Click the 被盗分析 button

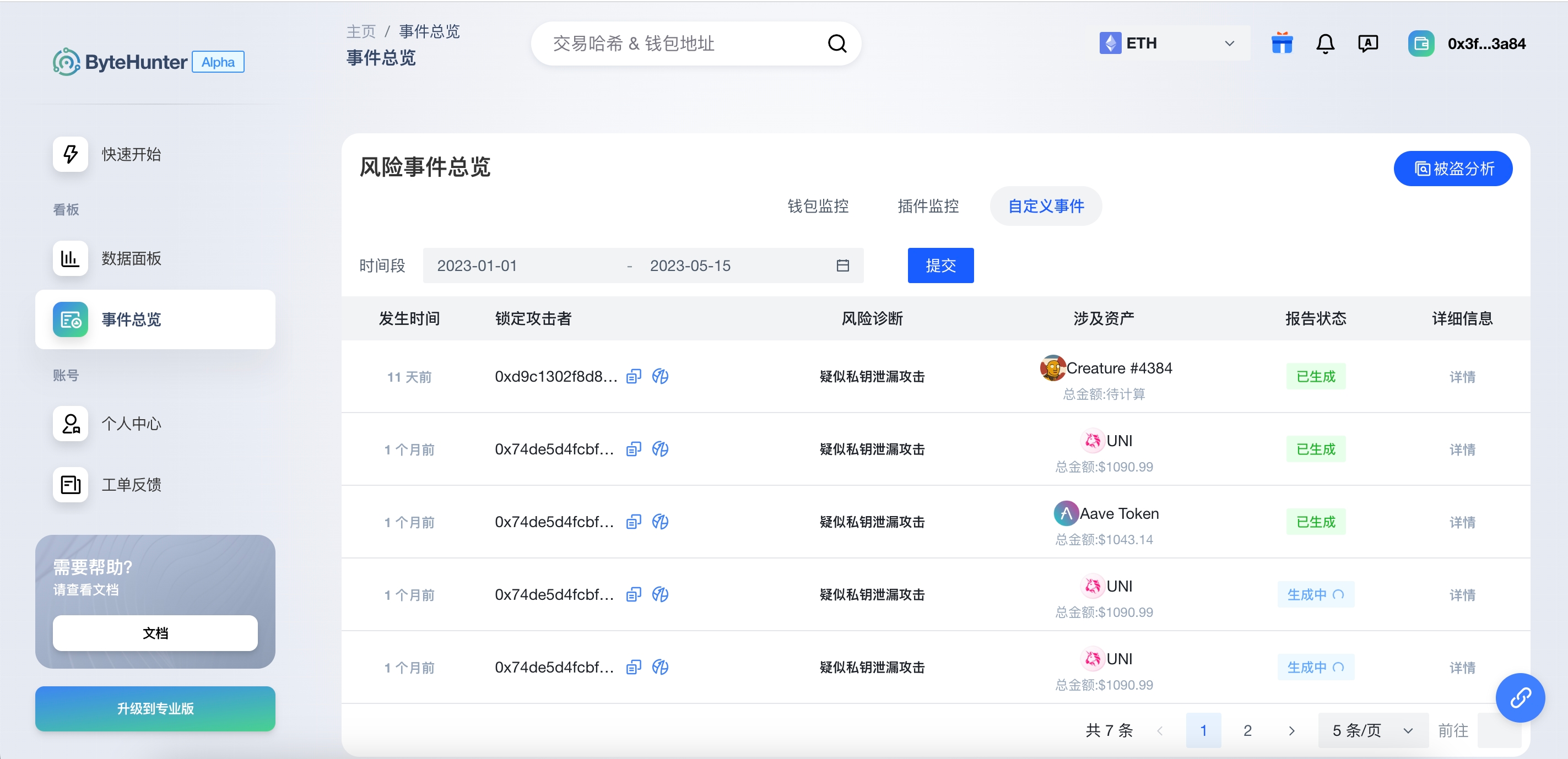[x=1453, y=169]
